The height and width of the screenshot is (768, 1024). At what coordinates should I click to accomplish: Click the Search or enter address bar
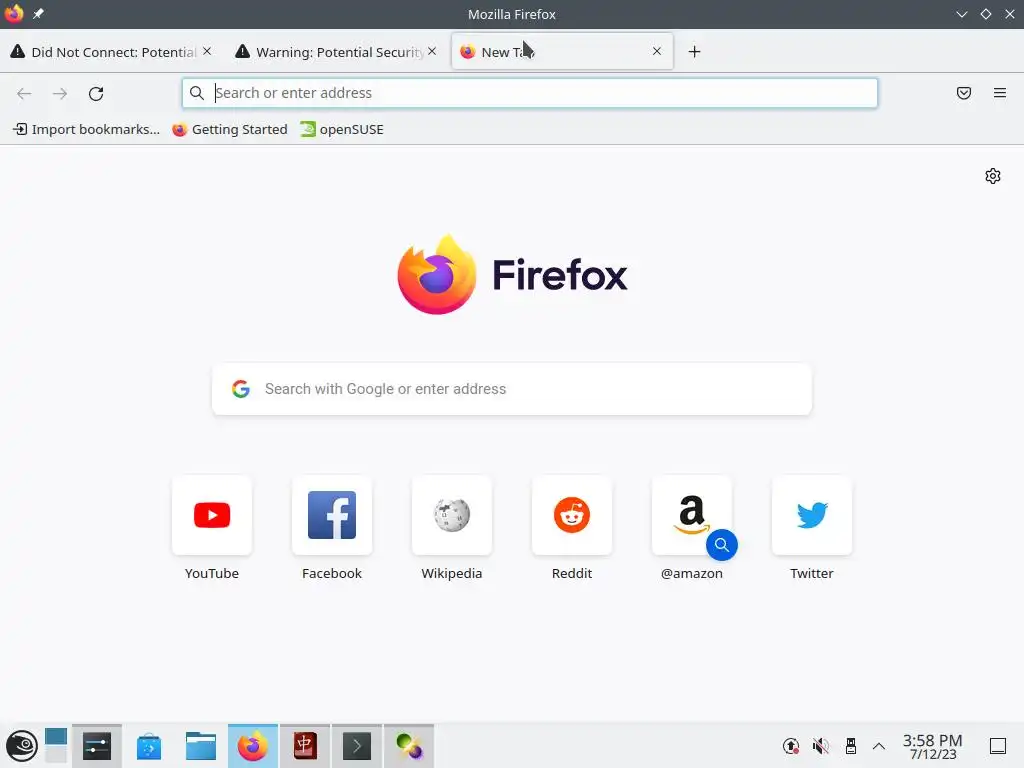pos(530,93)
